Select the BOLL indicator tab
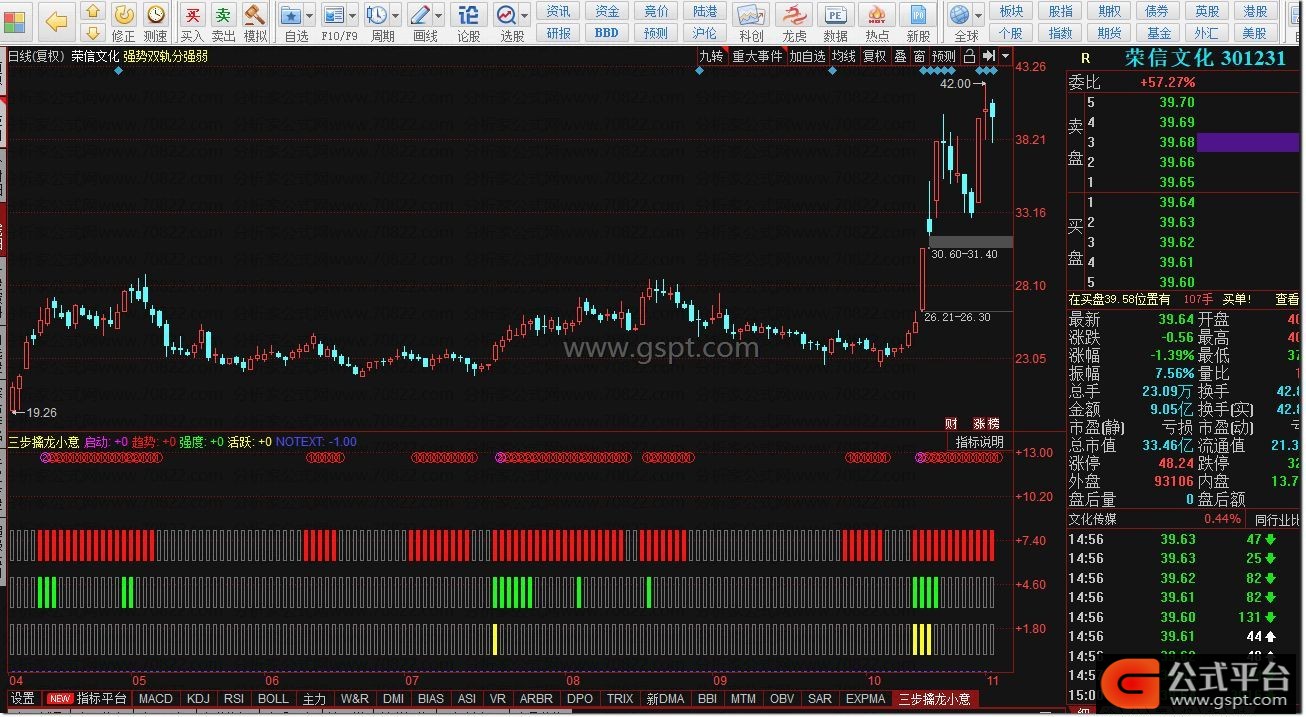The image size is (1306, 717). (x=273, y=699)
